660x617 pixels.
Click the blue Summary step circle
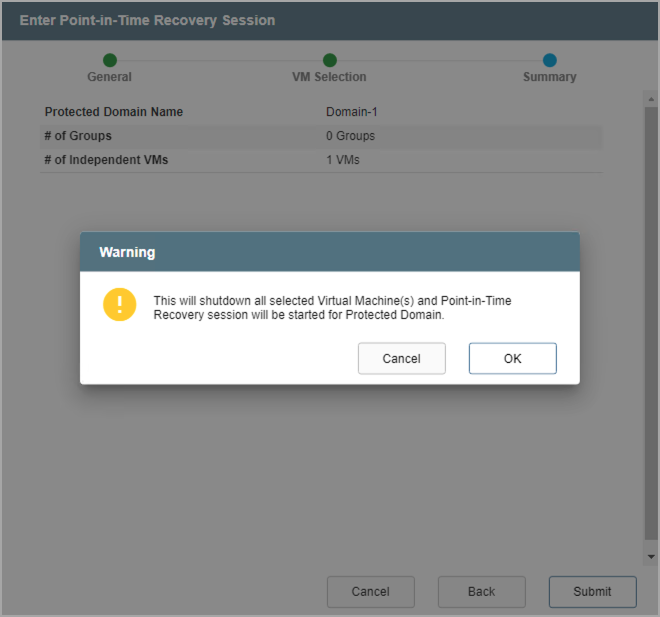[x=550, y=61]
